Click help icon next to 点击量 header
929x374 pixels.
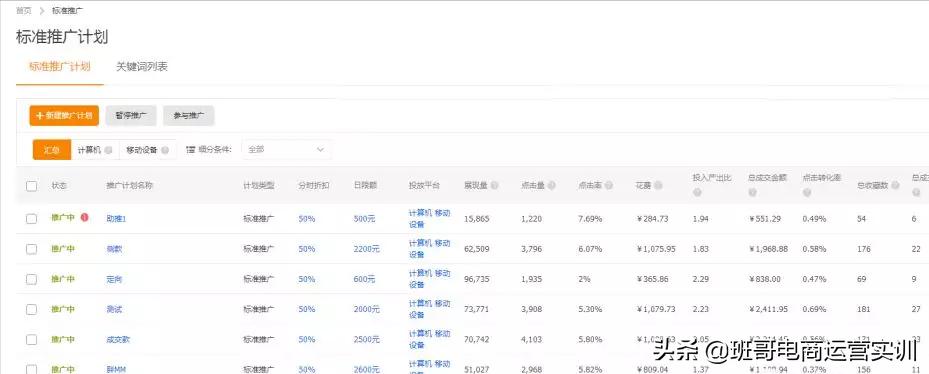click(552, 186)
